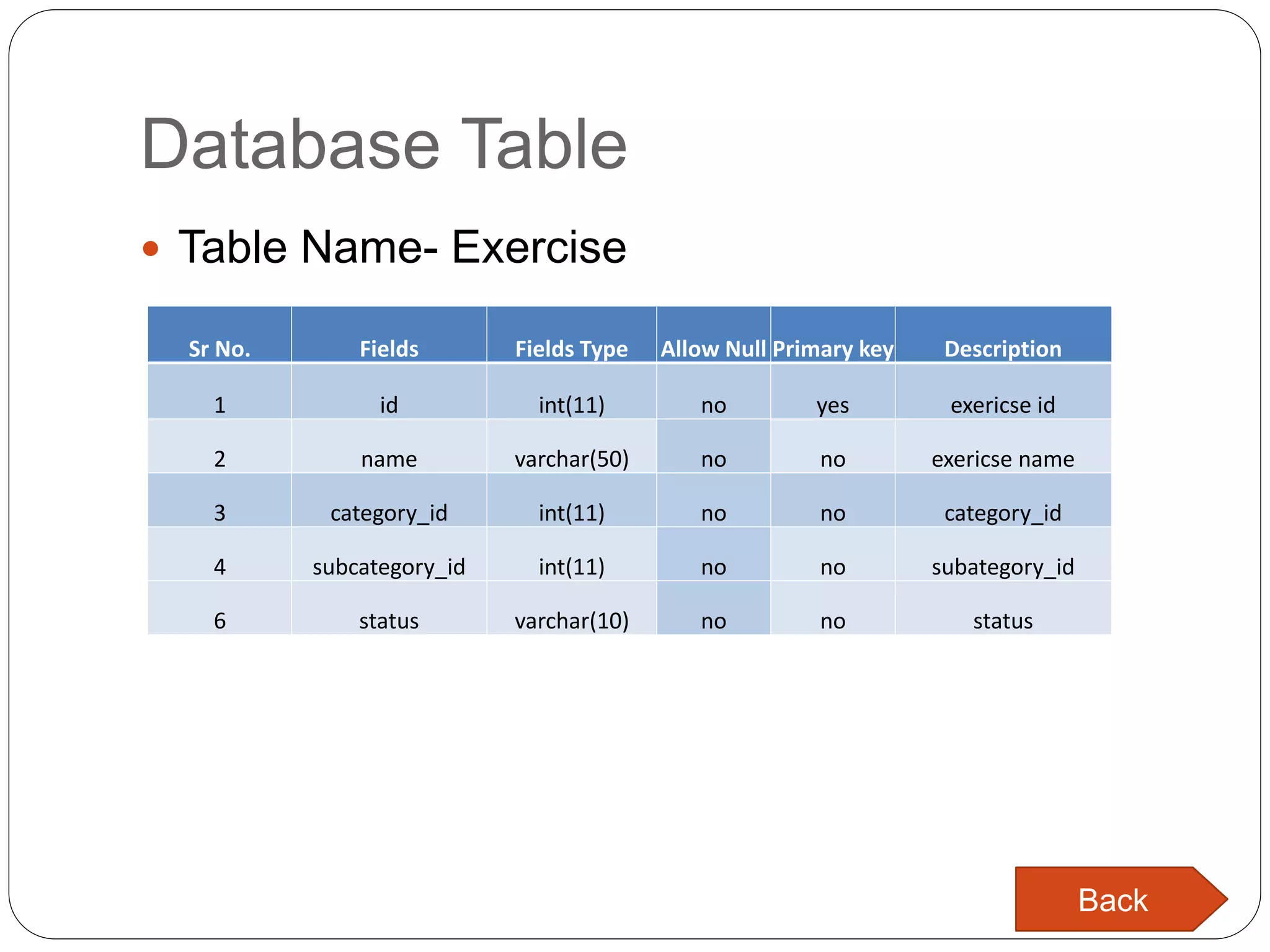Screen dimensions: 1270x952
Task: Click the orange bullet point marker
Action: point(151,249)
